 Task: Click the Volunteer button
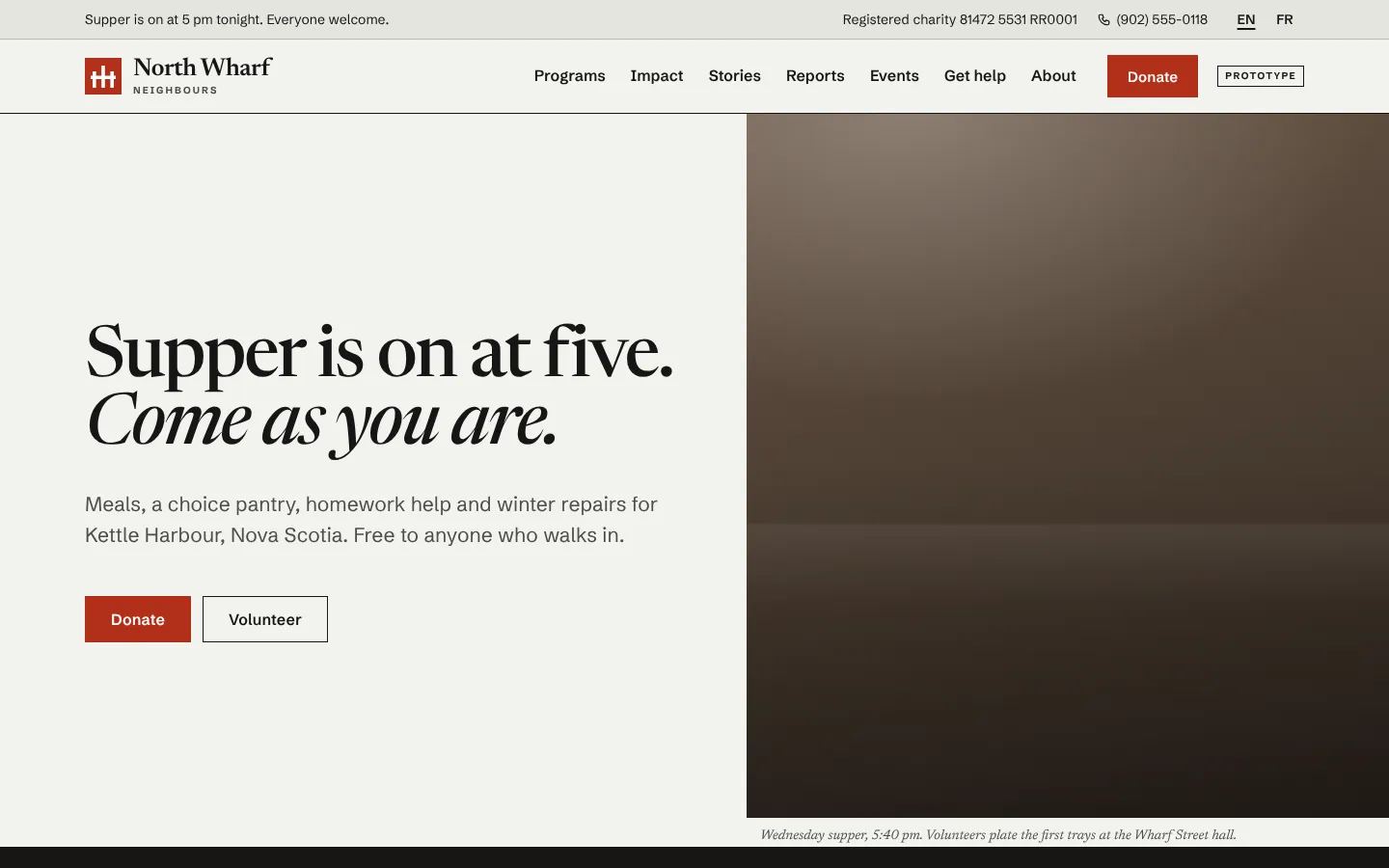[x=265, y=619]
